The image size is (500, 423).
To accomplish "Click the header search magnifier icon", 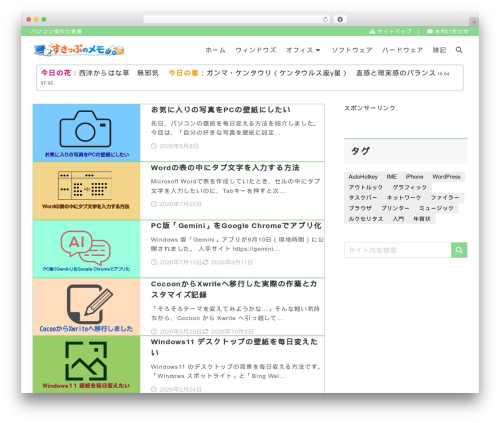I will (x=459, y=50).
